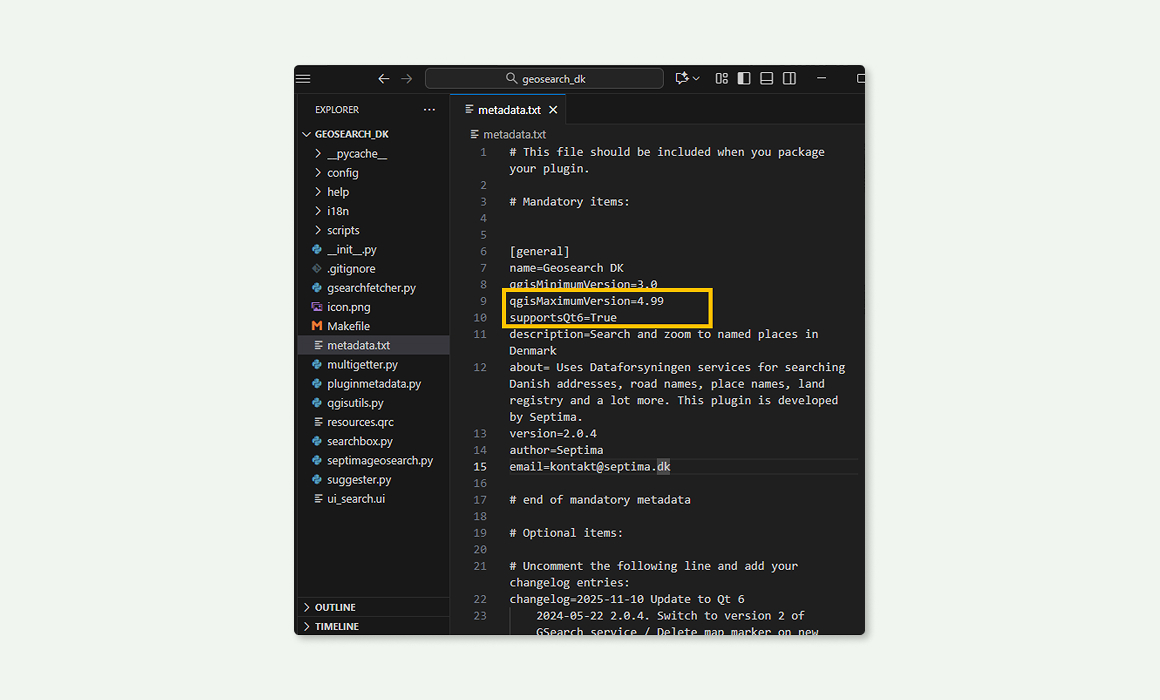Toggle the primary side bar visibility
Screen dimensions: 1160x700
[x=744, y=78]
